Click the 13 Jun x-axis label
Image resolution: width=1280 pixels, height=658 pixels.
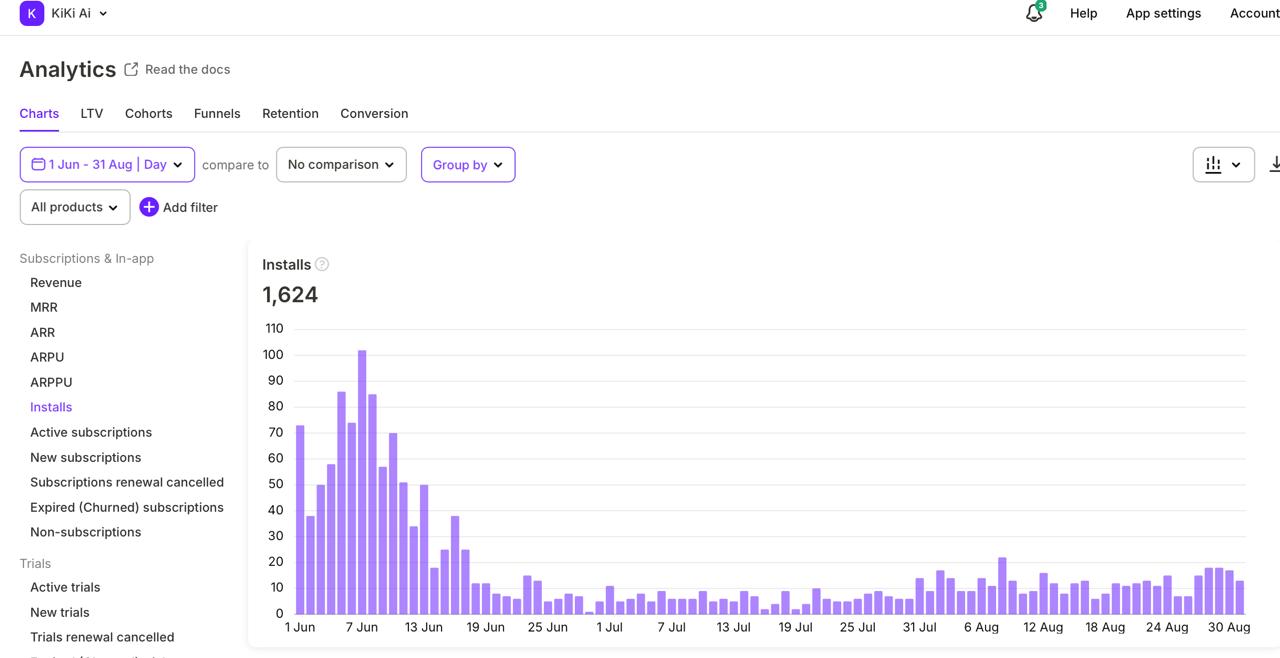424,627
